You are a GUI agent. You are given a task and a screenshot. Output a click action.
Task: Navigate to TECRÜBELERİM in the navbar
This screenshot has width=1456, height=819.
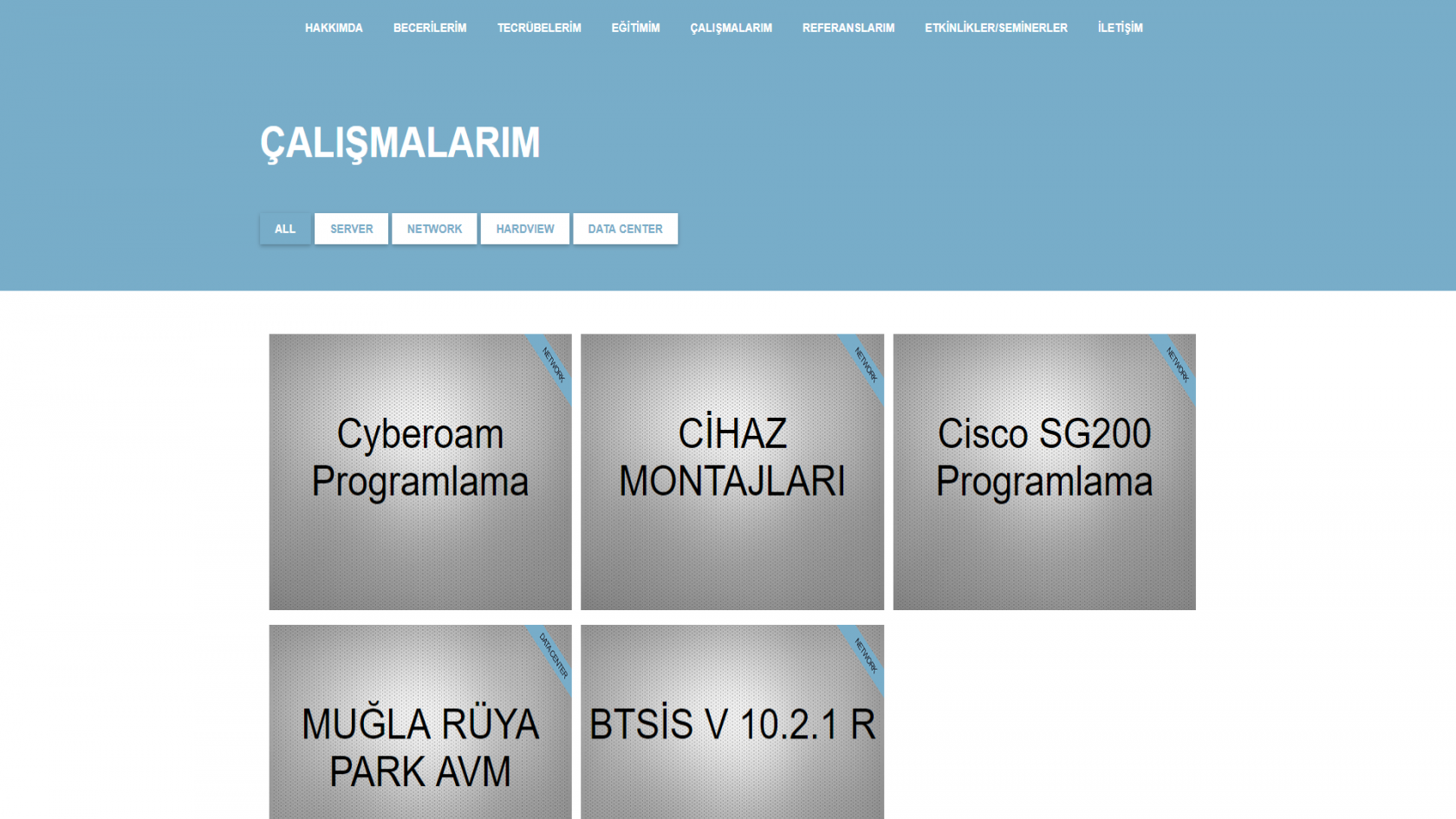(x=539, y=28)
